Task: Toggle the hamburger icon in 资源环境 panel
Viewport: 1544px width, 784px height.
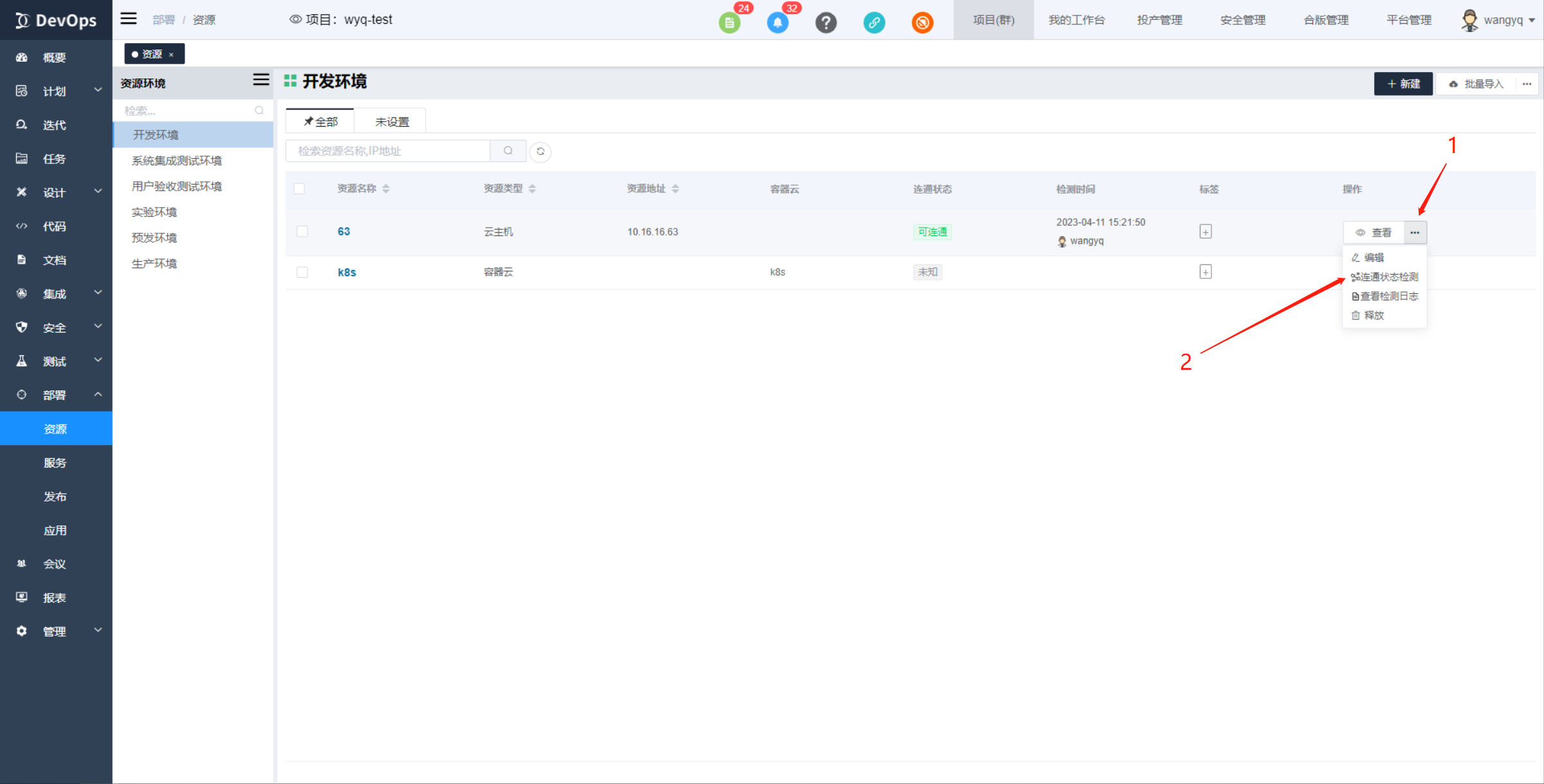Action: click(261, 80)
